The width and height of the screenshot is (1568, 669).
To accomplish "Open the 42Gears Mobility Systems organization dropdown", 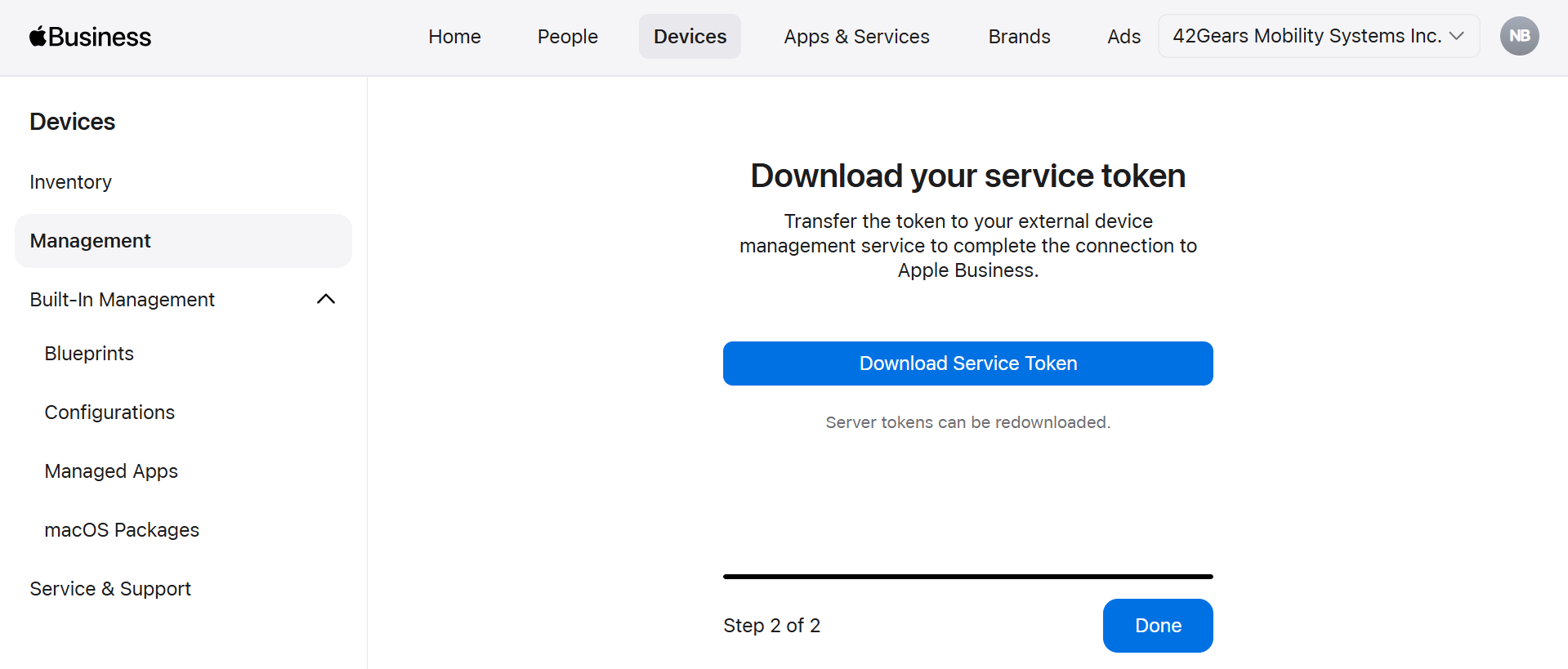I will tap(1318, 36).
